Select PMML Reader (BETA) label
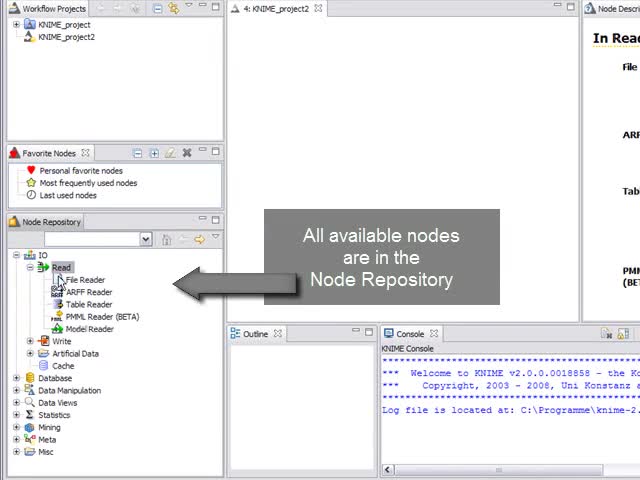640x480 pixels. (x=102, y=317)
